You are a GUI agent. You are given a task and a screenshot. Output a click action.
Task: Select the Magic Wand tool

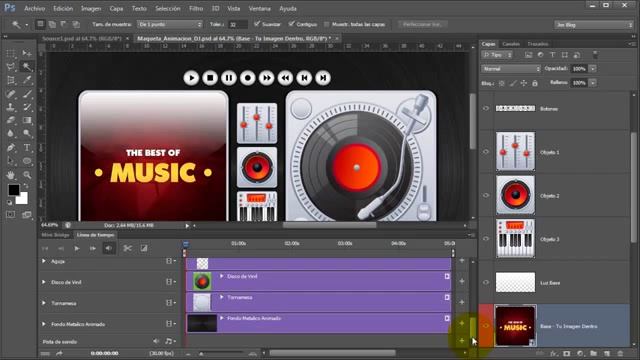click(x=27, y=67)
